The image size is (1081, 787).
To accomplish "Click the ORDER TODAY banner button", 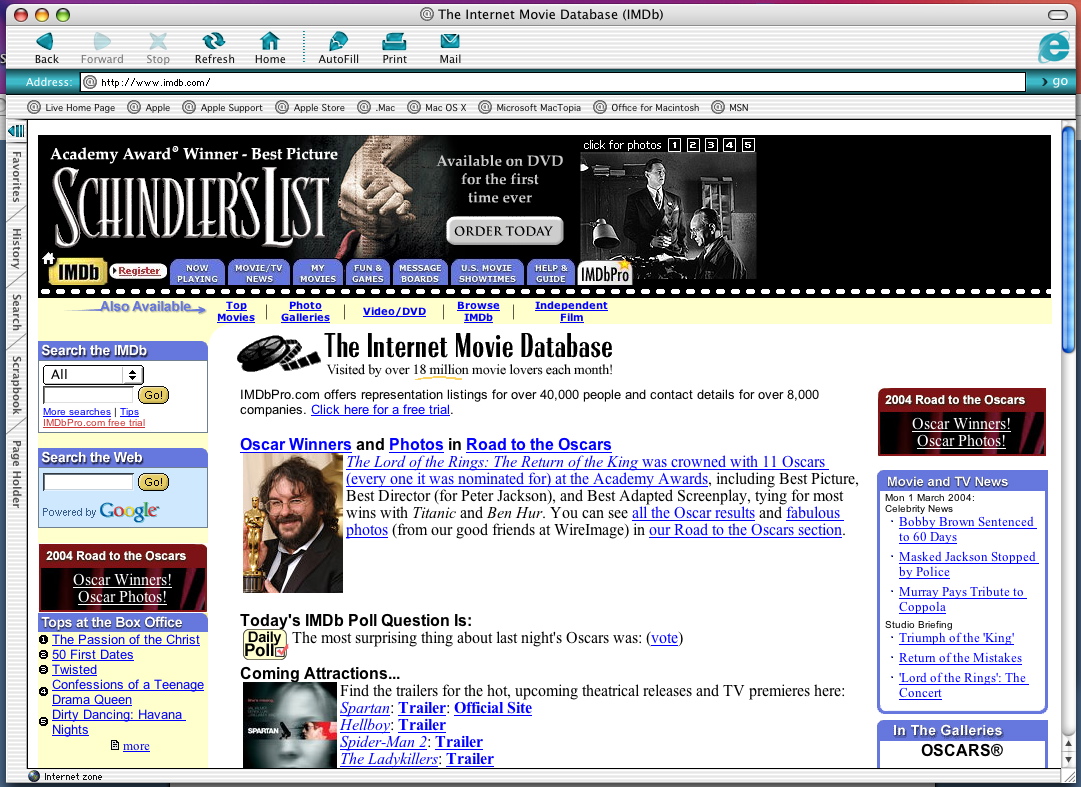I will [504, 232].
